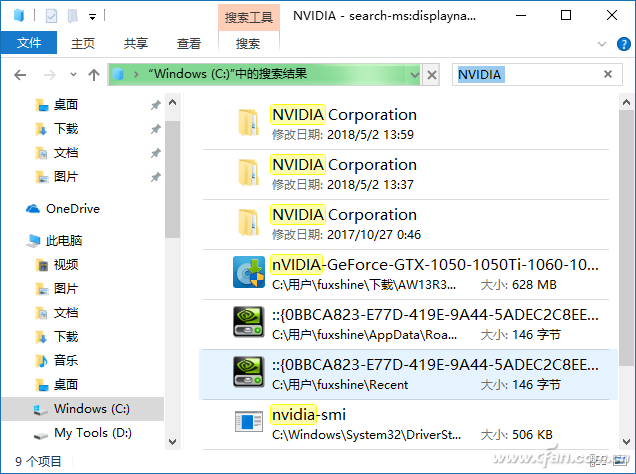
Task: Expand the address bar history dropdown
Action: tap(414, 75)
